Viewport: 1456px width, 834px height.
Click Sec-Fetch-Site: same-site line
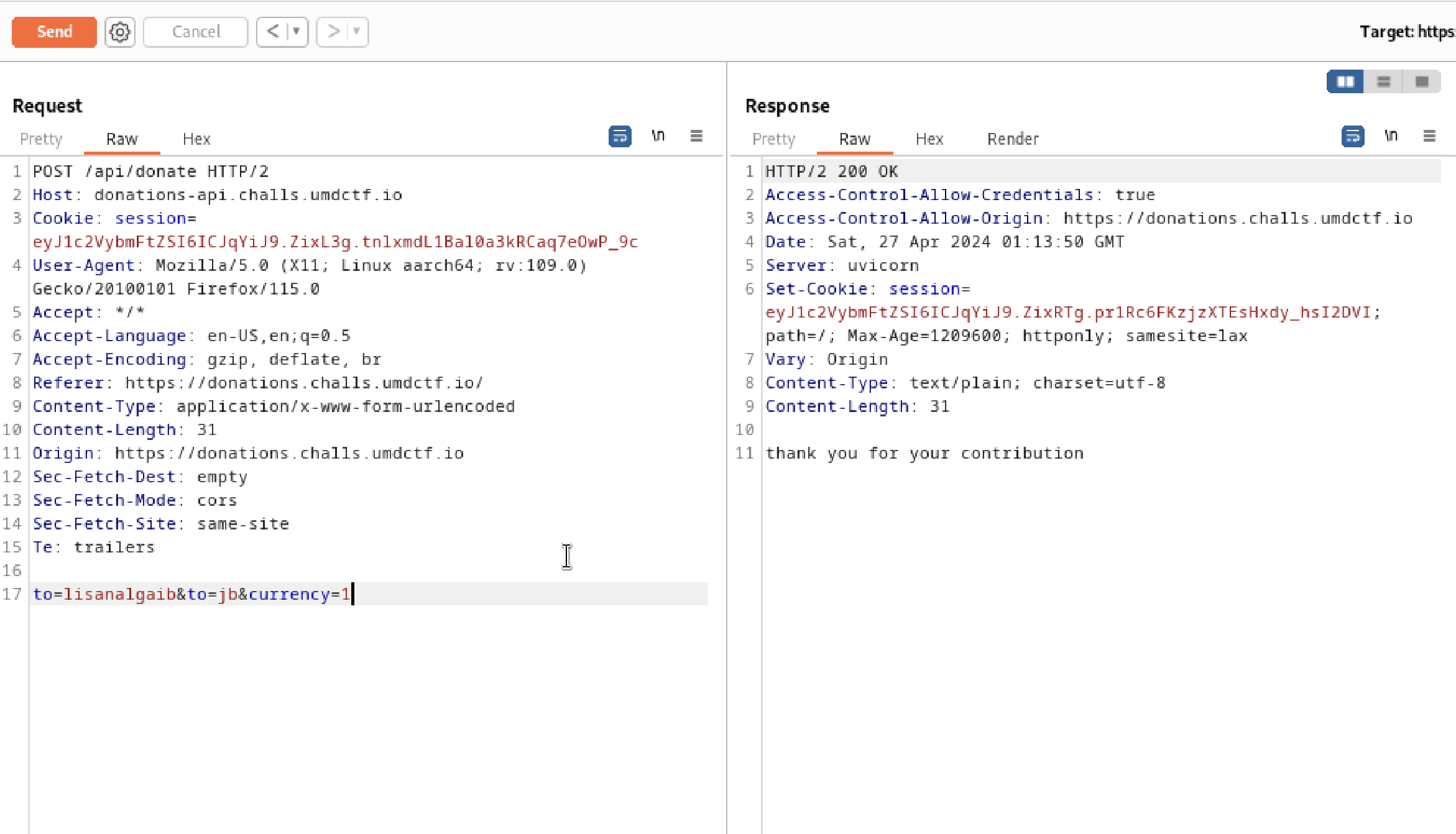[x=161, y=524]
